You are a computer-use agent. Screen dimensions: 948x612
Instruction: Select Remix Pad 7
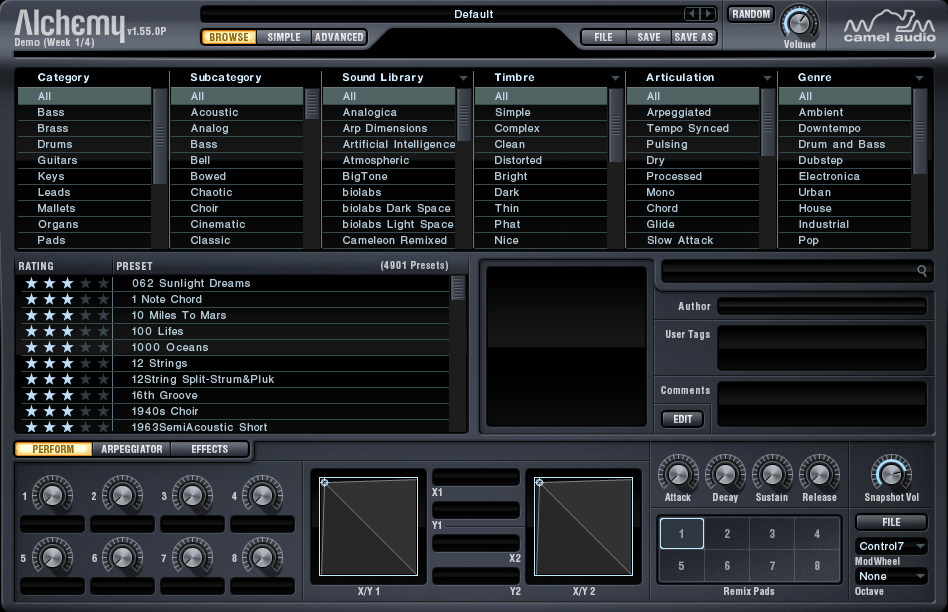click(x=772, y=565)
